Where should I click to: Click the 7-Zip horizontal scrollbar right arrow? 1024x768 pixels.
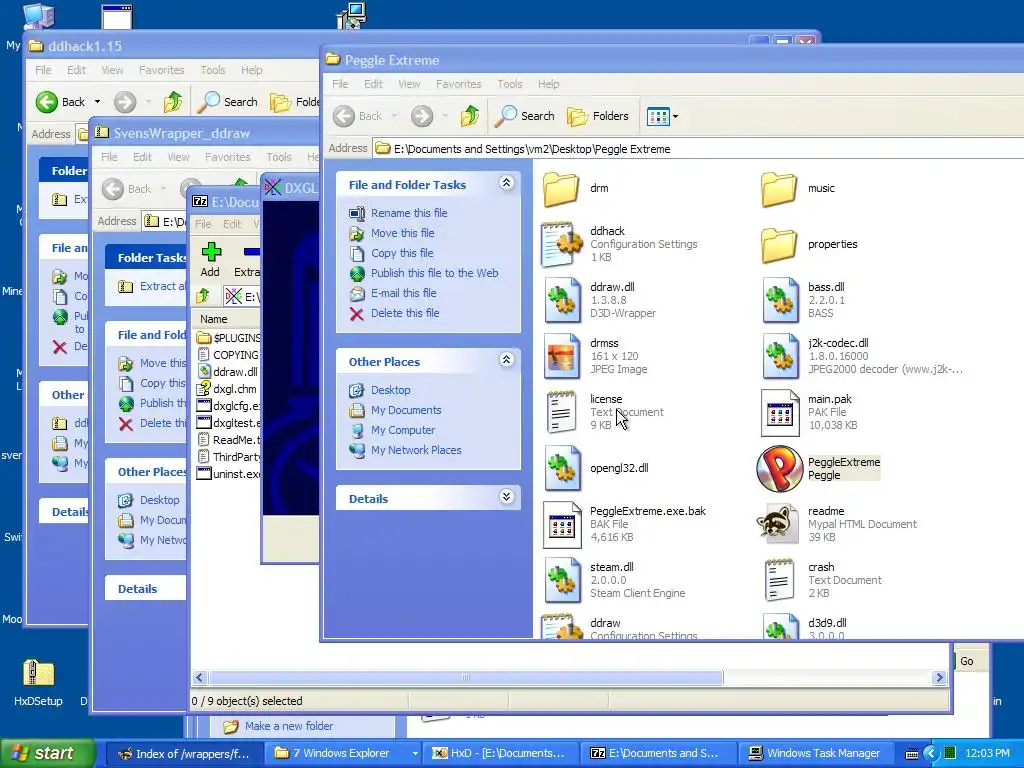click(x=939, y=677)
